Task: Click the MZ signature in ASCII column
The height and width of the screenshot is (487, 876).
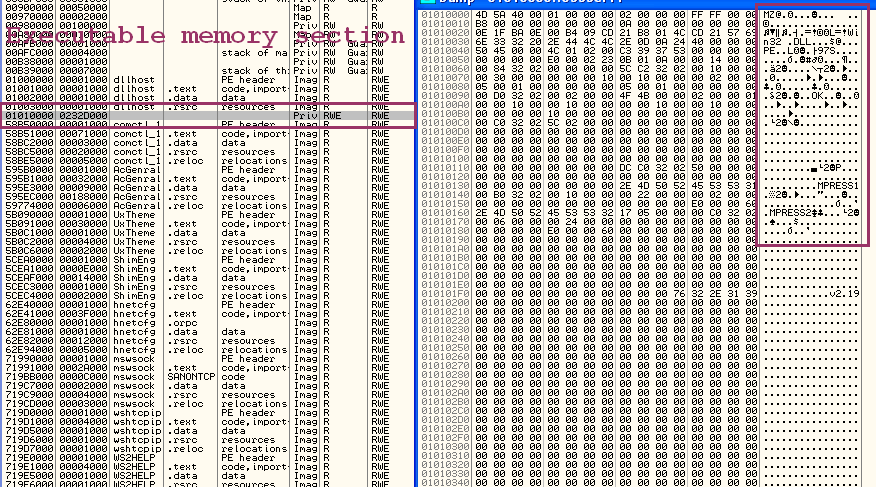Action: (x=768, y=15)
